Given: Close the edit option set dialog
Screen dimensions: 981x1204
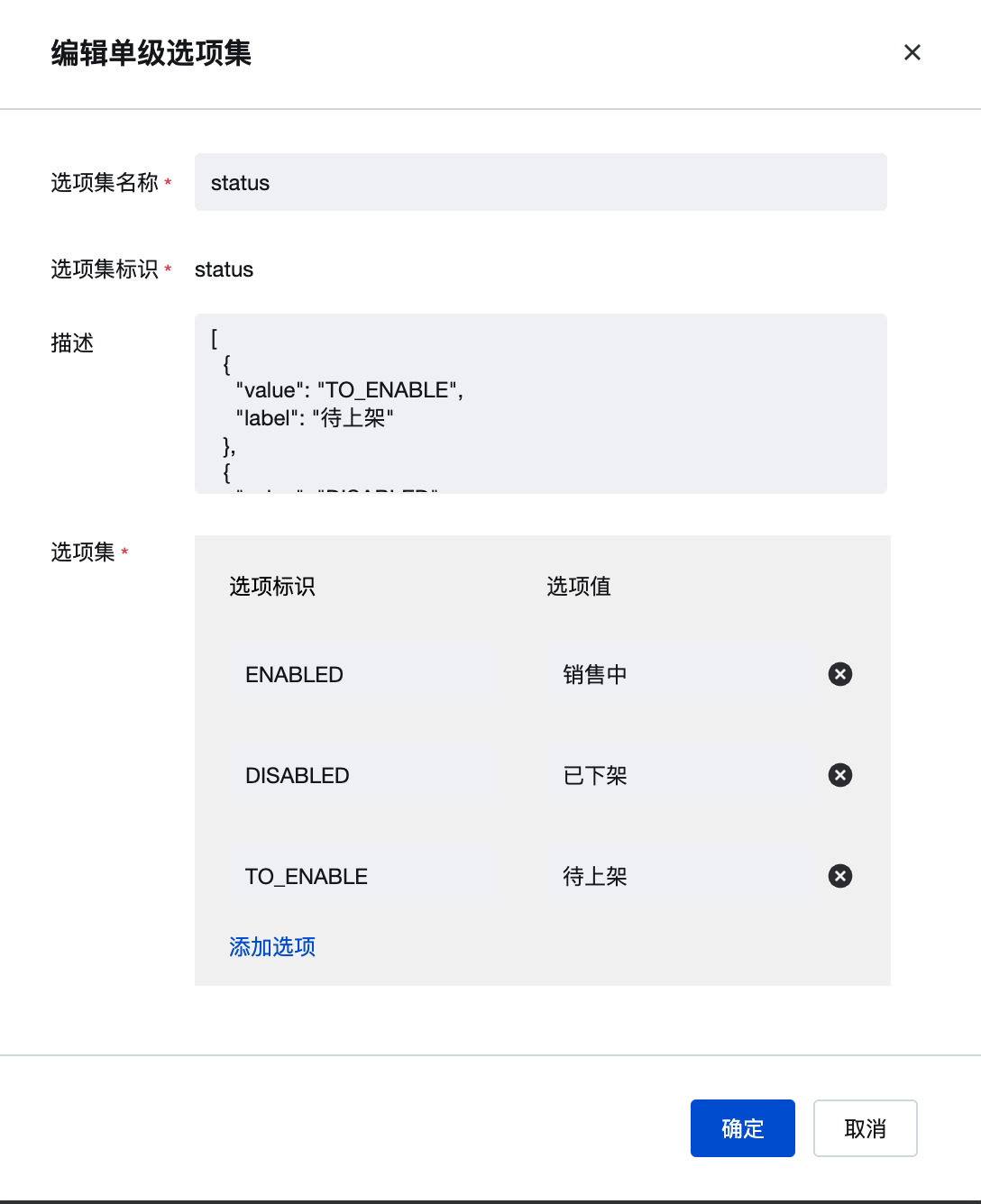Looking at the screenshot, I should pos(912,52).
